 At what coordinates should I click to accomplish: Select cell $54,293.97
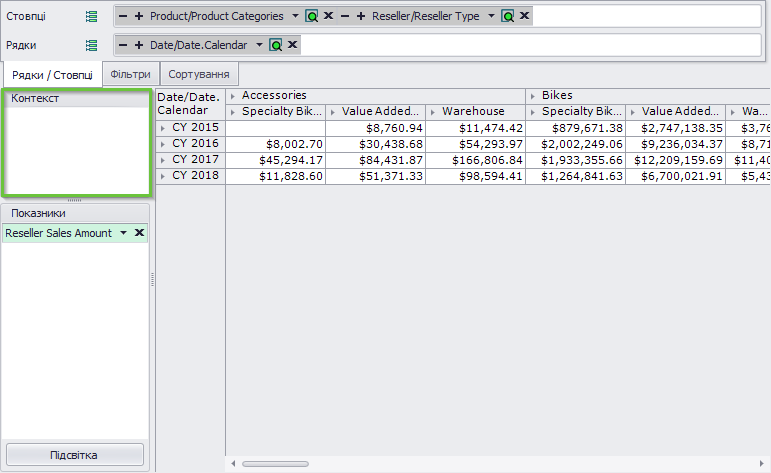475,145
